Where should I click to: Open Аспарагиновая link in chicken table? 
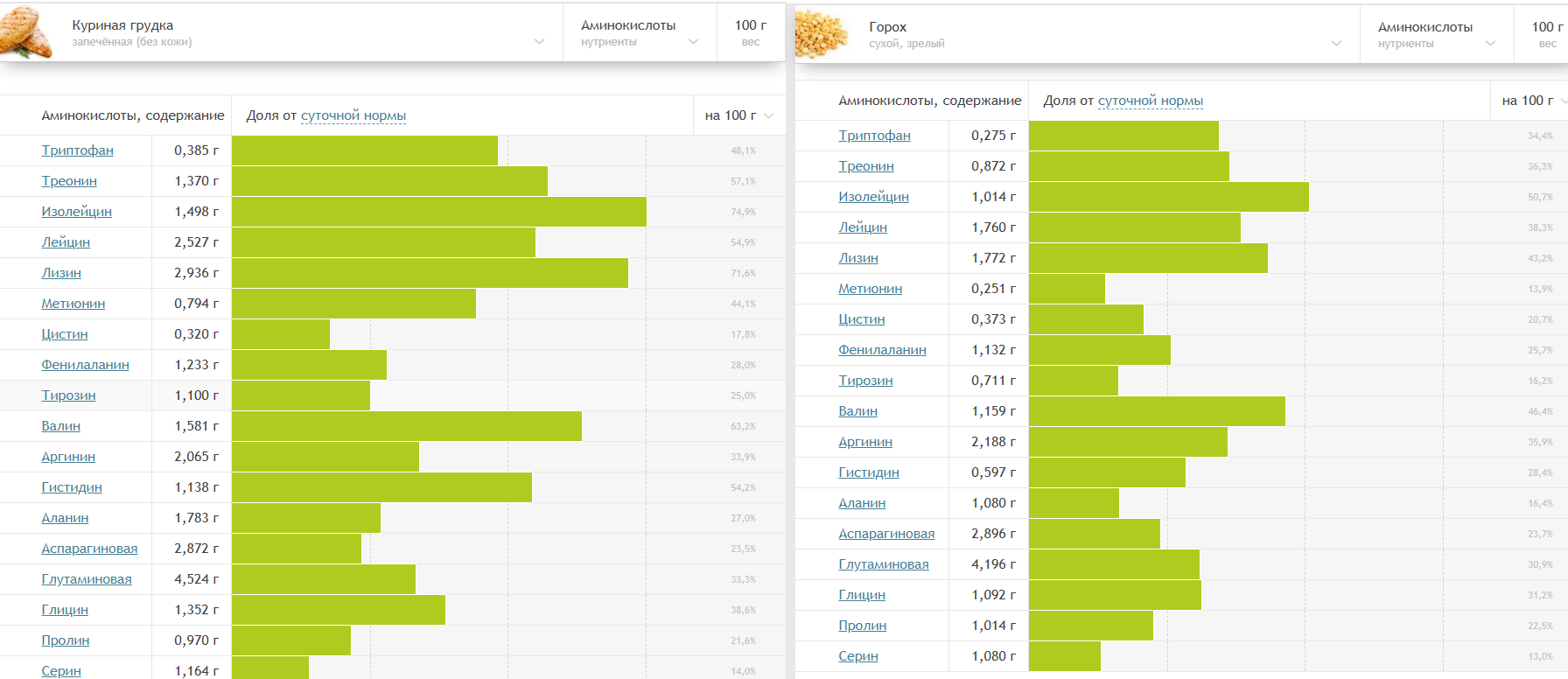[x=90, y=549]
